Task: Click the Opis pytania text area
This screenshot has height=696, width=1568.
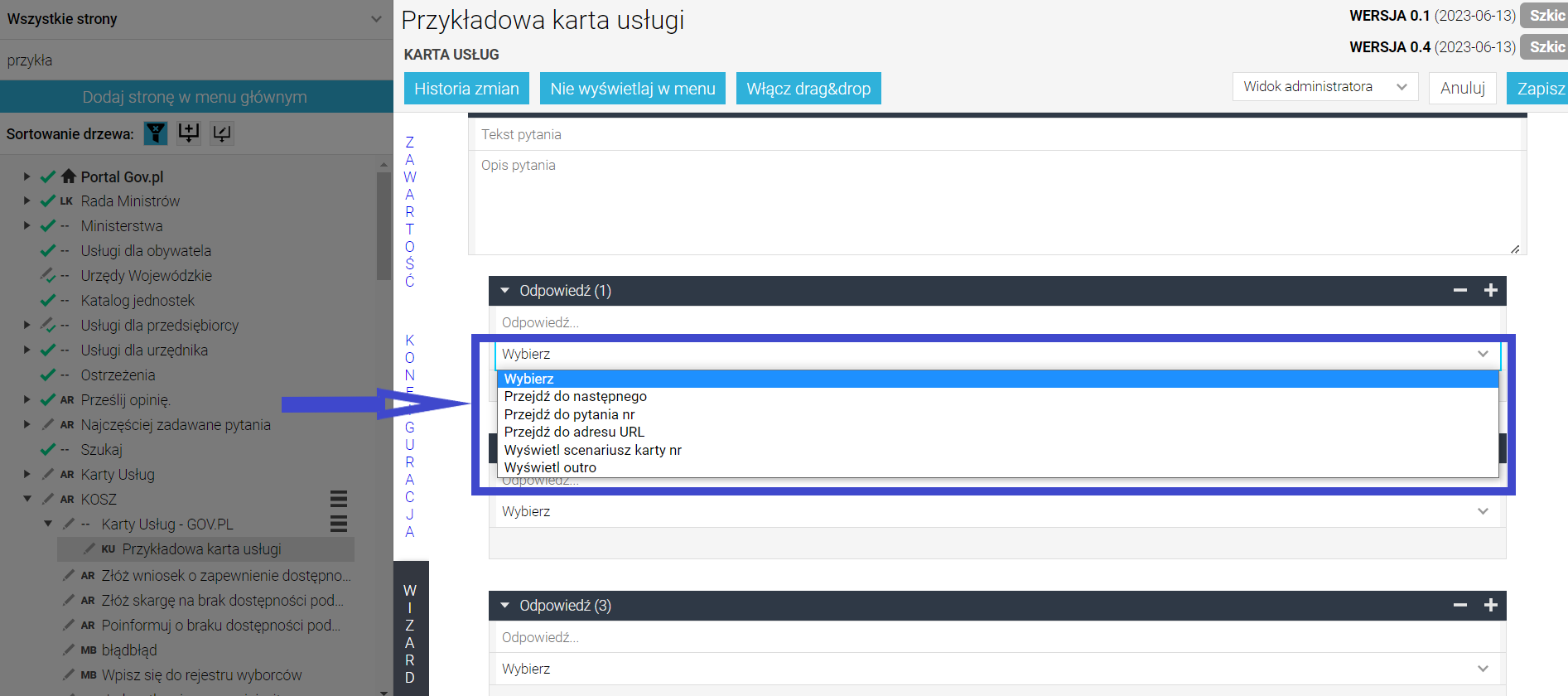Action: point(997,202)
